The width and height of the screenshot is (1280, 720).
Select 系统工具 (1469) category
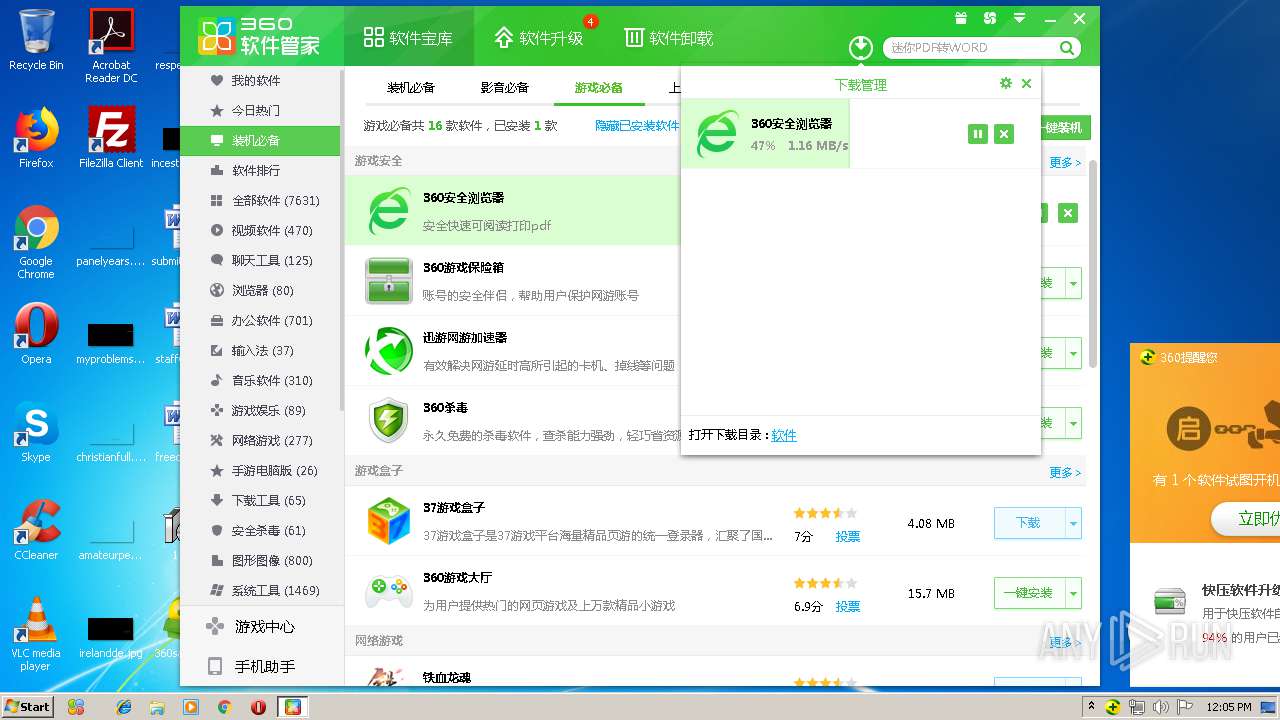(260, 590)
